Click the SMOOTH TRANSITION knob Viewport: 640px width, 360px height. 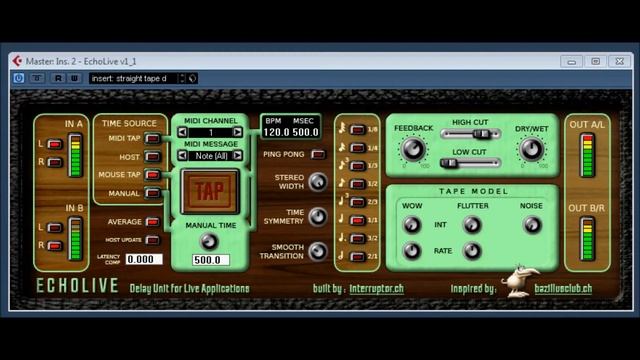click(318, 251)
